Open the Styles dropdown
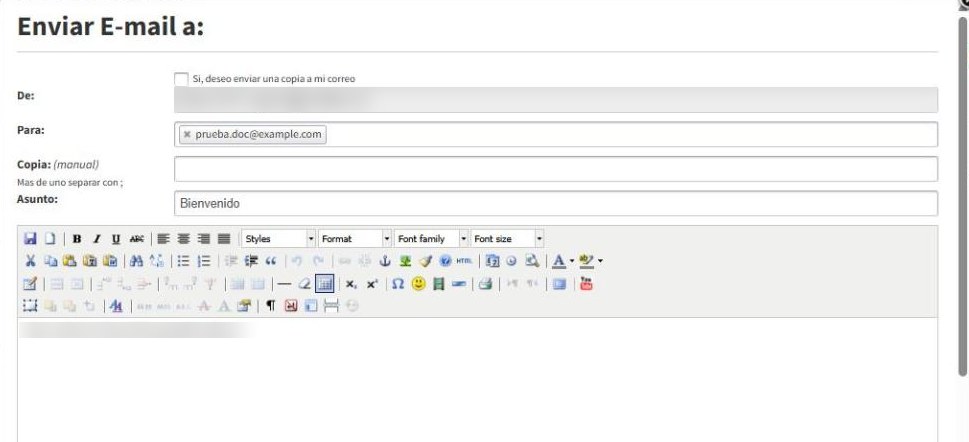 coord(279,239)
